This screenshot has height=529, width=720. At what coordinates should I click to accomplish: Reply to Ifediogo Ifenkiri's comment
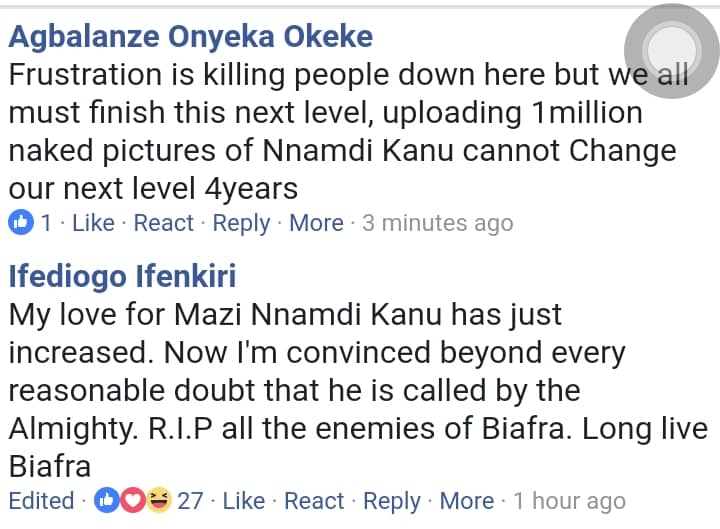pyautogui.click(x=392, y=500)
